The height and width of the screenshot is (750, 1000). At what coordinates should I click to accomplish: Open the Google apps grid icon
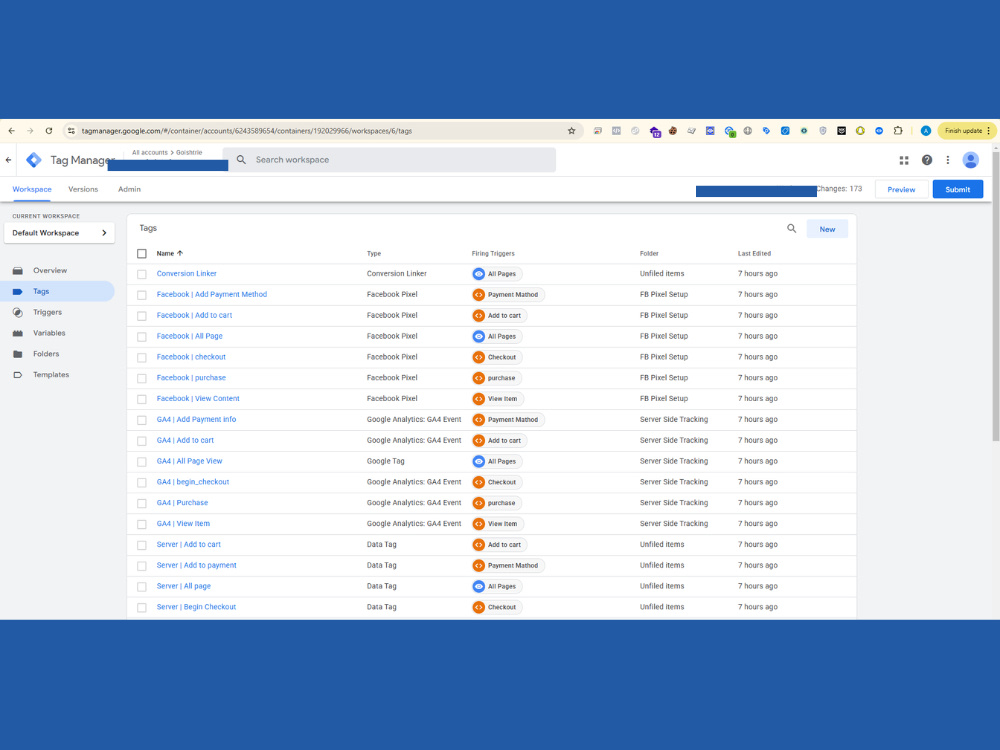[904, 160]
